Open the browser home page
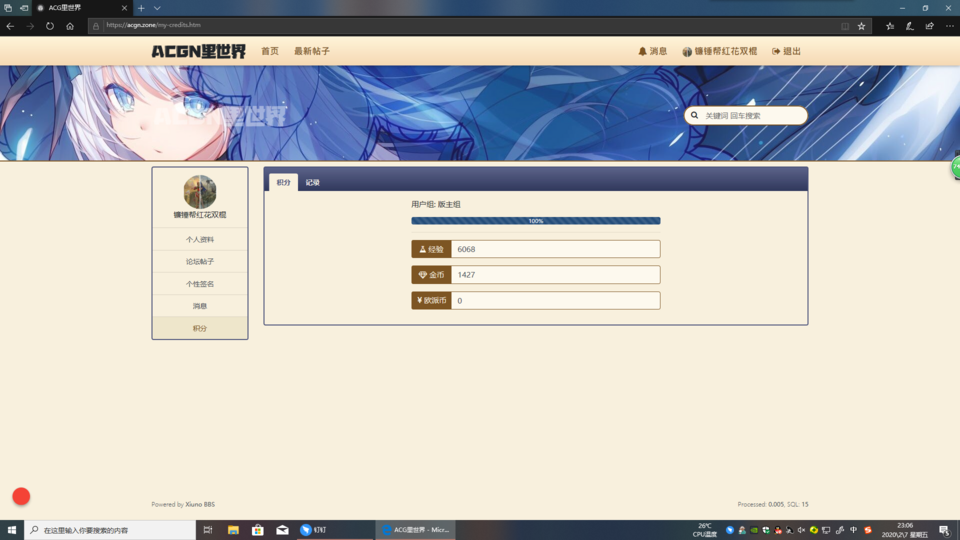Screen dimensions: 960x540 [70, 26]
